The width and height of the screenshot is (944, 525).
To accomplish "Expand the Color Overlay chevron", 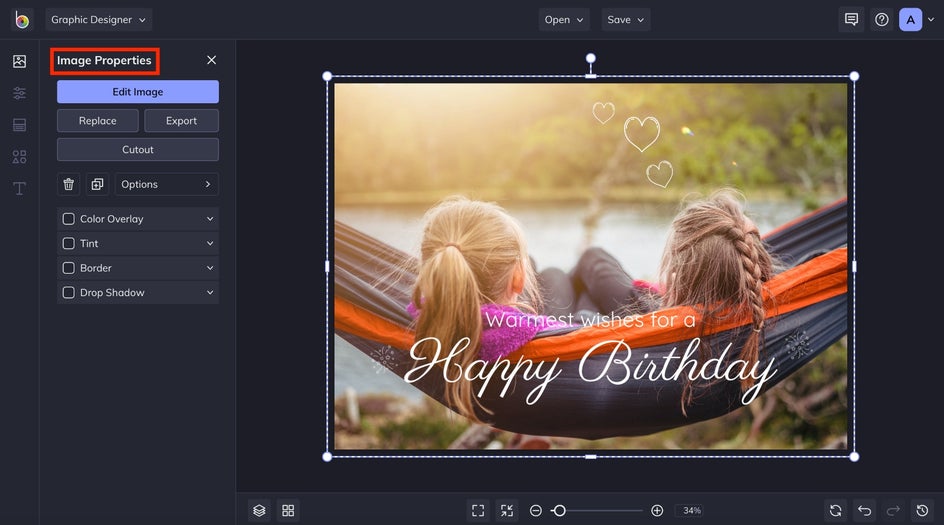I will [210, 219].
